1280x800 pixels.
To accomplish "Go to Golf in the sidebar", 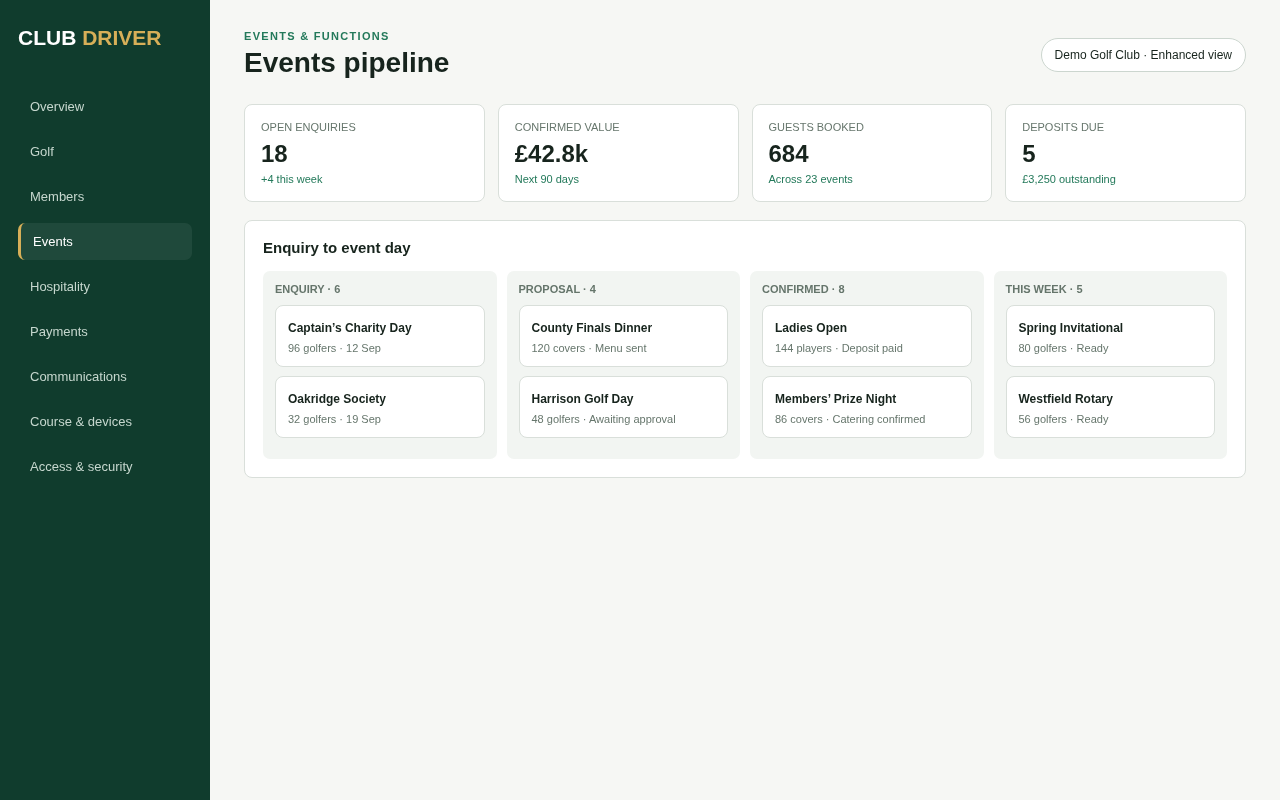I will tap(105, 151).
